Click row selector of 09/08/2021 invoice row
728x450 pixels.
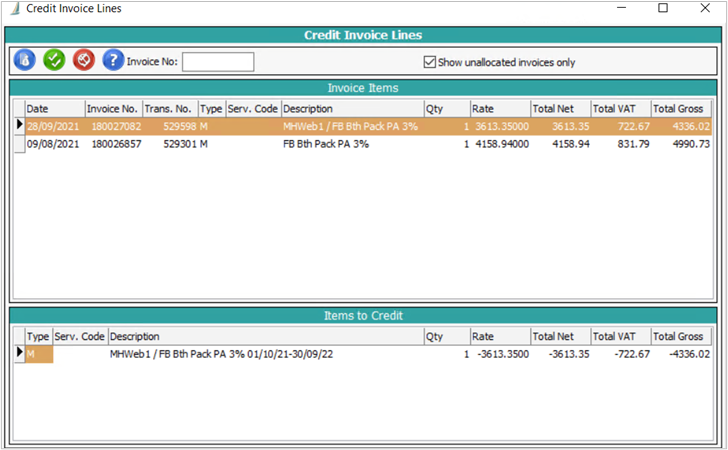[x=20, y=144]
